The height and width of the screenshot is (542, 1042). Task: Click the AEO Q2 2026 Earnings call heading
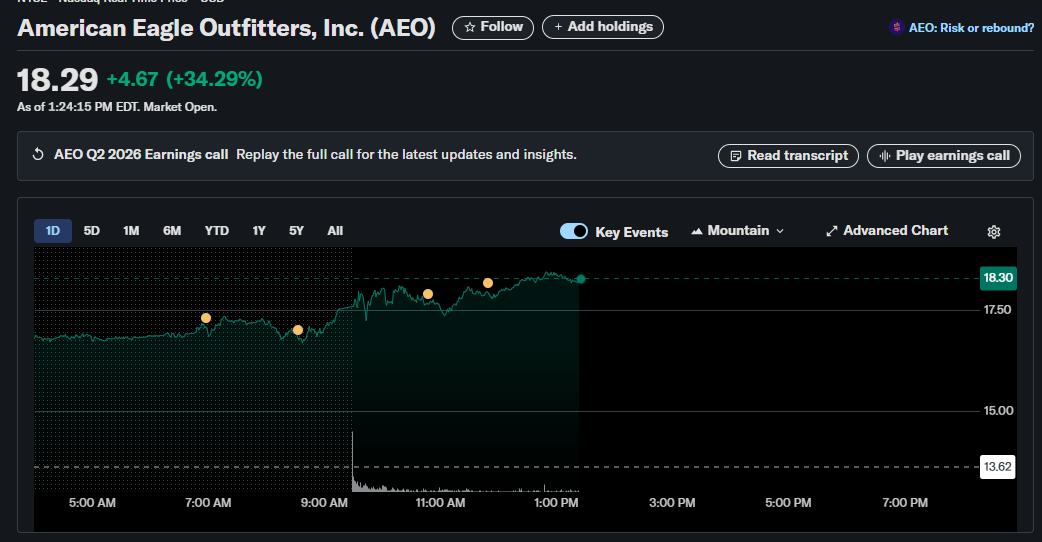click(x=141, y=154)
